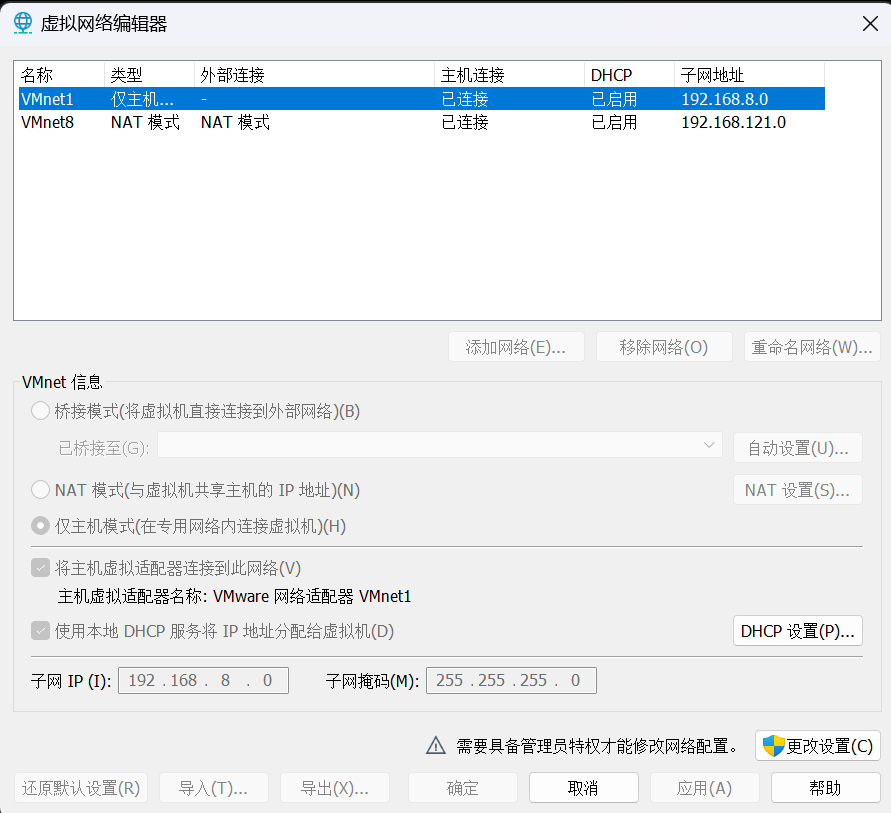
Task: Click the 主机连接 column header
Action: point(510,75)
